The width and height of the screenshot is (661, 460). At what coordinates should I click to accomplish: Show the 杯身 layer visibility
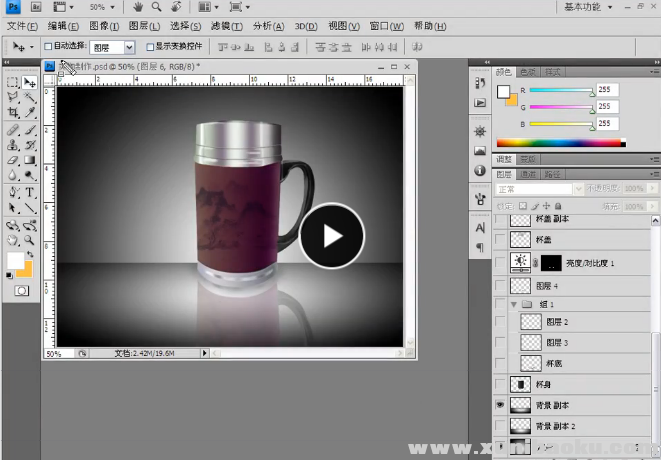pos(501,384)
